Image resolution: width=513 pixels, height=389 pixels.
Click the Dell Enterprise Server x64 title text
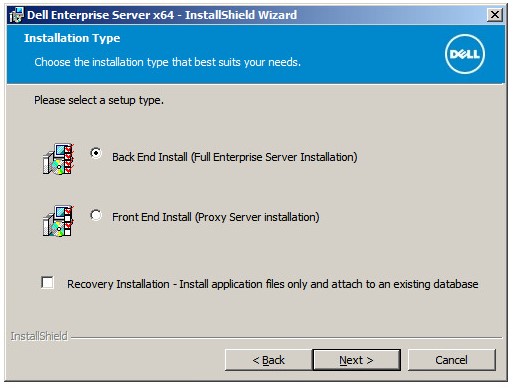coord(162,15)
